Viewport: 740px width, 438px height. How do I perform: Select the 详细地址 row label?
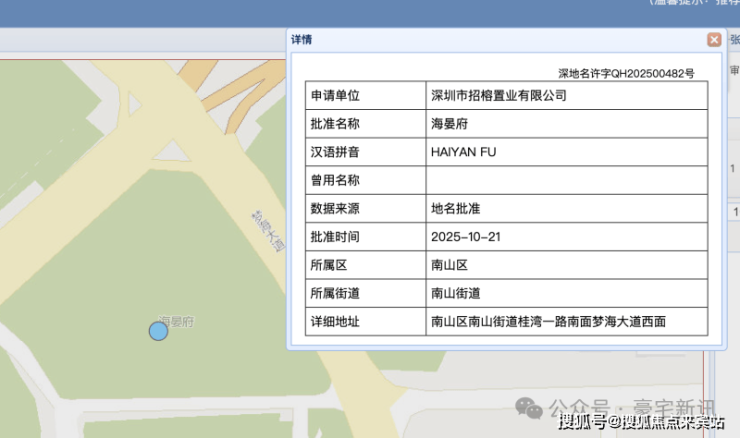click(335, 322)
